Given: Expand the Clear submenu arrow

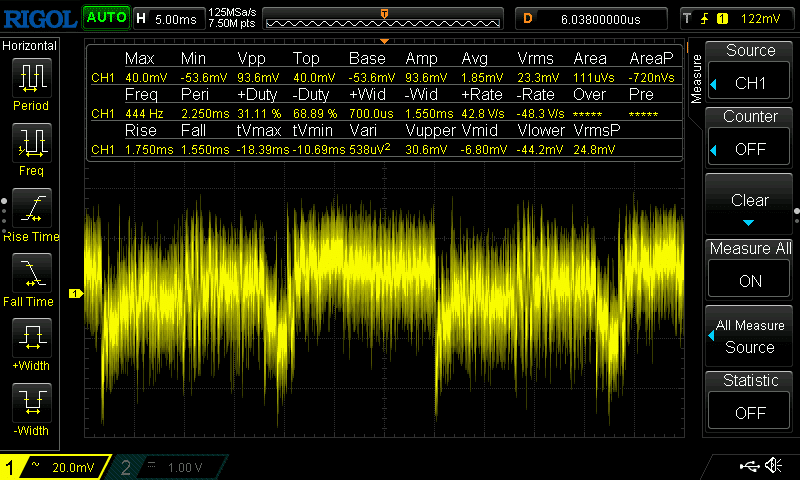Looking at the screenshot, I should pos(750,222).
